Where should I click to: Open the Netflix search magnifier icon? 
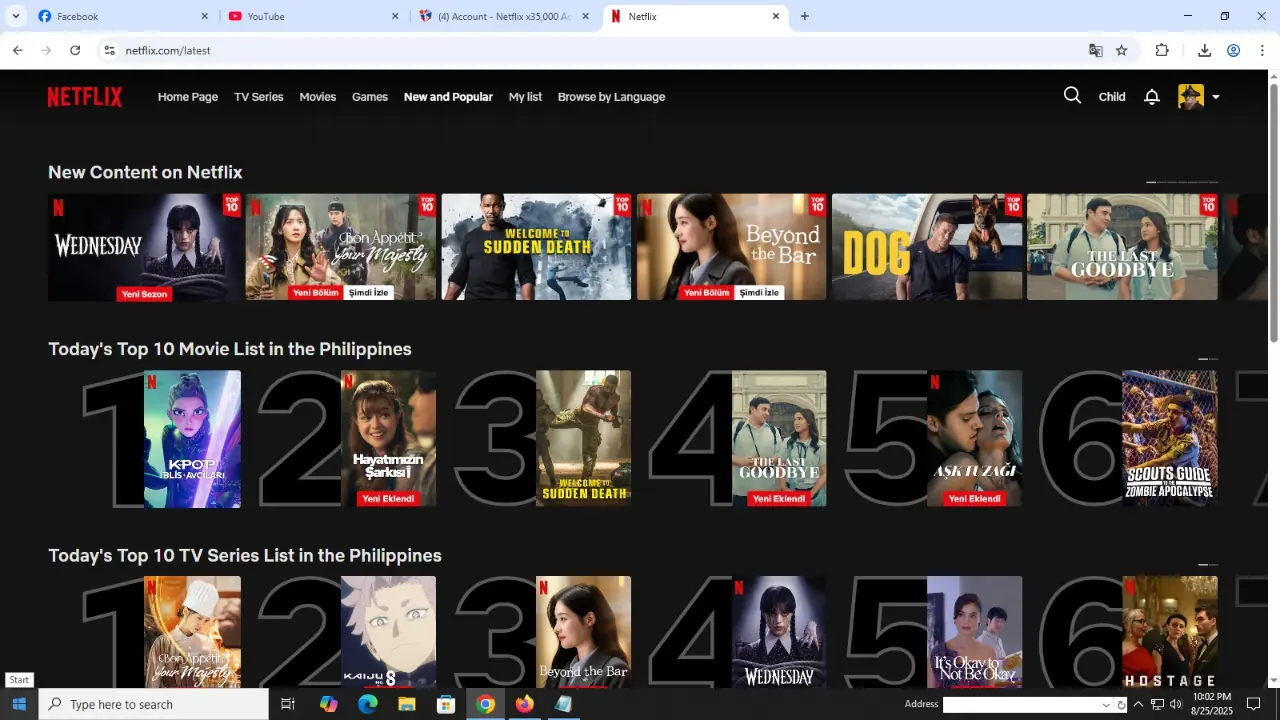(1072, 96)
